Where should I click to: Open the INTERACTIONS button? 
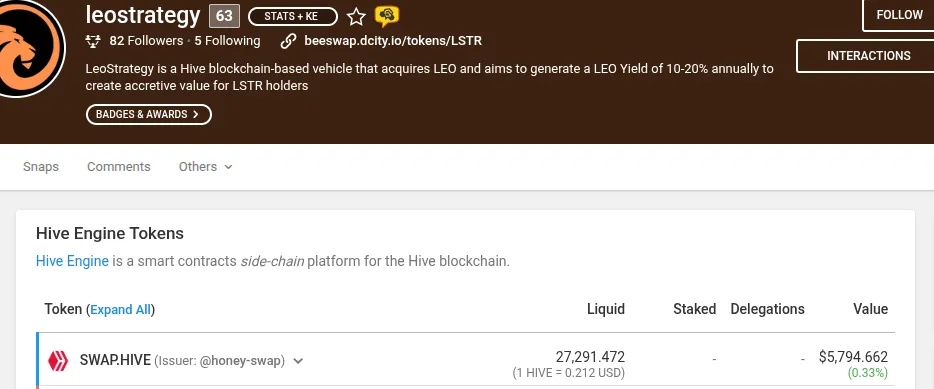click(868, 56)
